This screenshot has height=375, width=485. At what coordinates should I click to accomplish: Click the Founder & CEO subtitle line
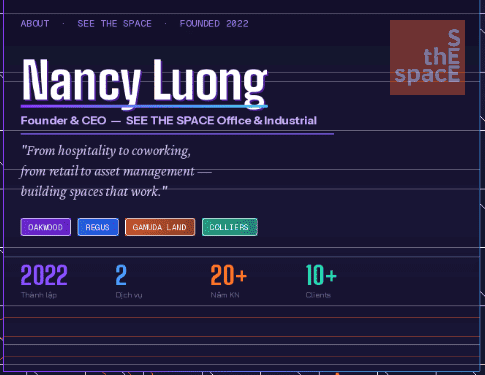169,120
